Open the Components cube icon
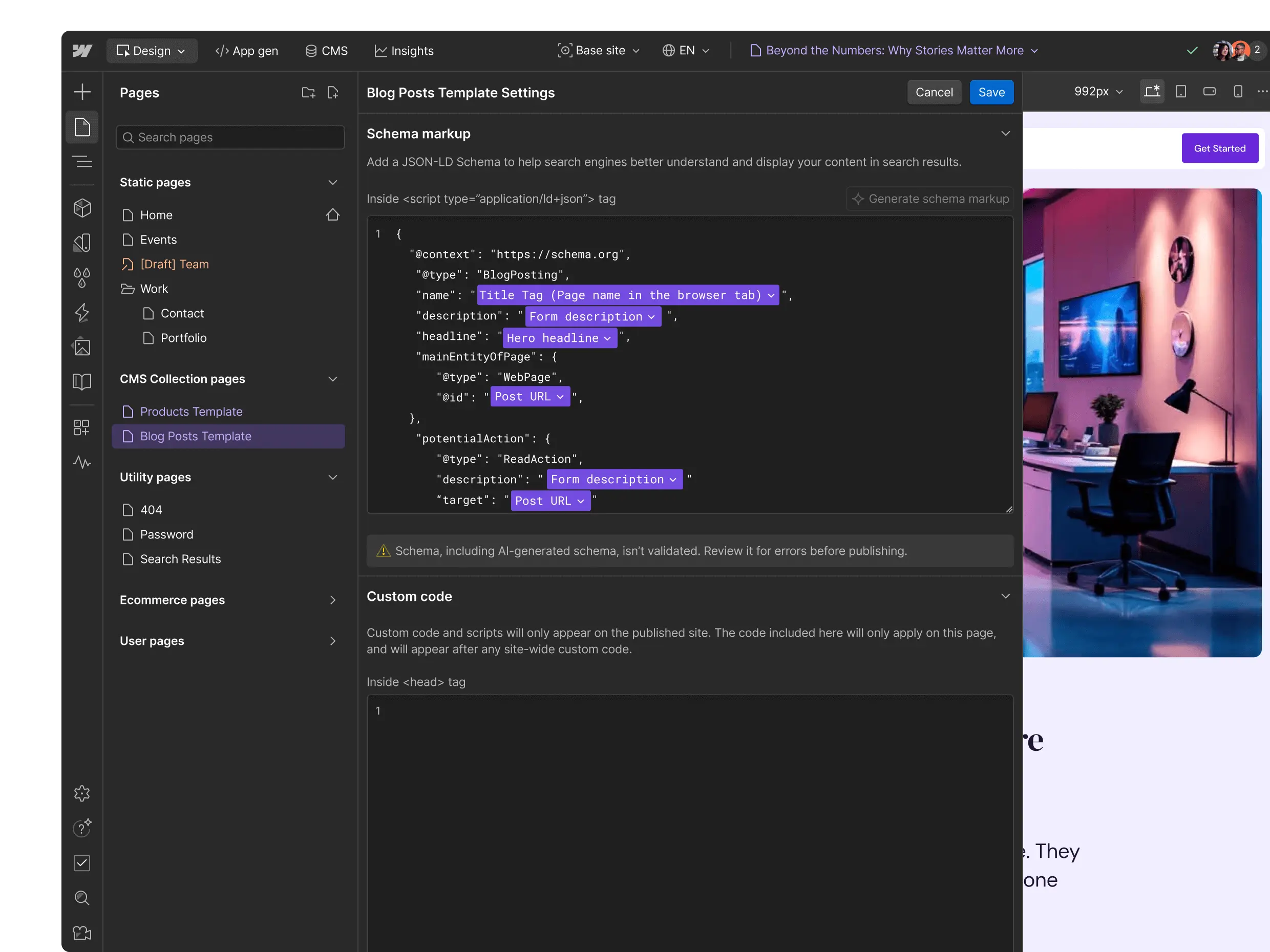 click(82, 208)
